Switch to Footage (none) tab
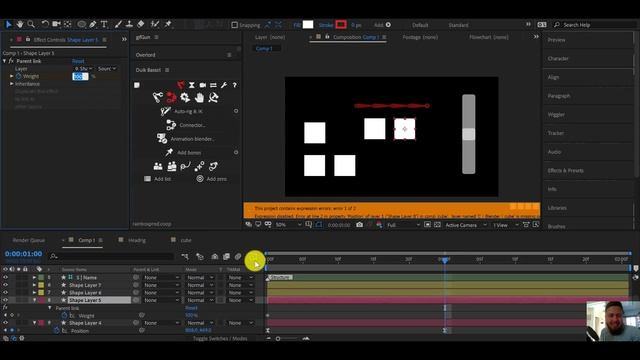 420,37
